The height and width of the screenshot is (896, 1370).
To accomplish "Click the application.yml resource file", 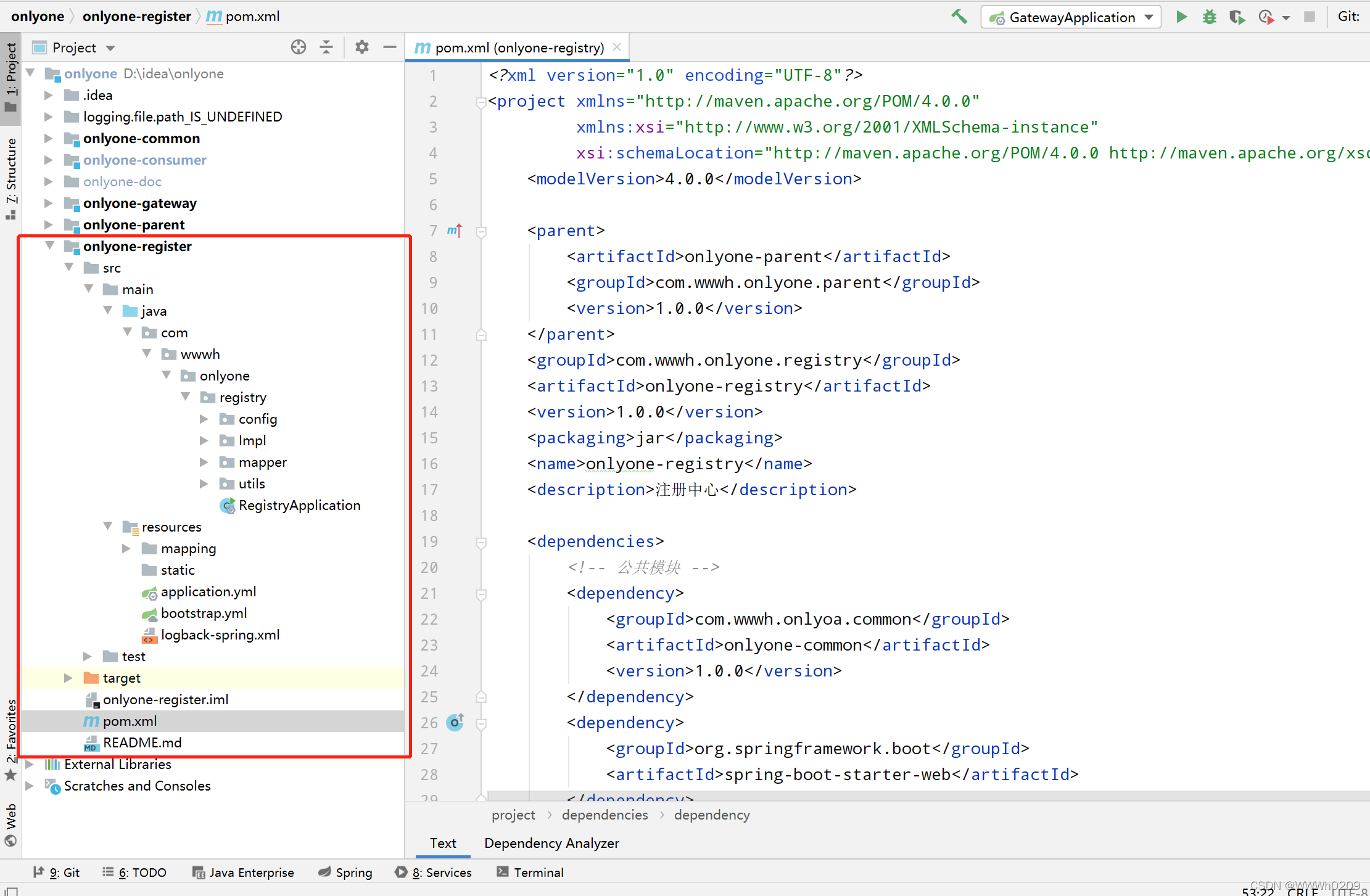I will coord(209,591).
